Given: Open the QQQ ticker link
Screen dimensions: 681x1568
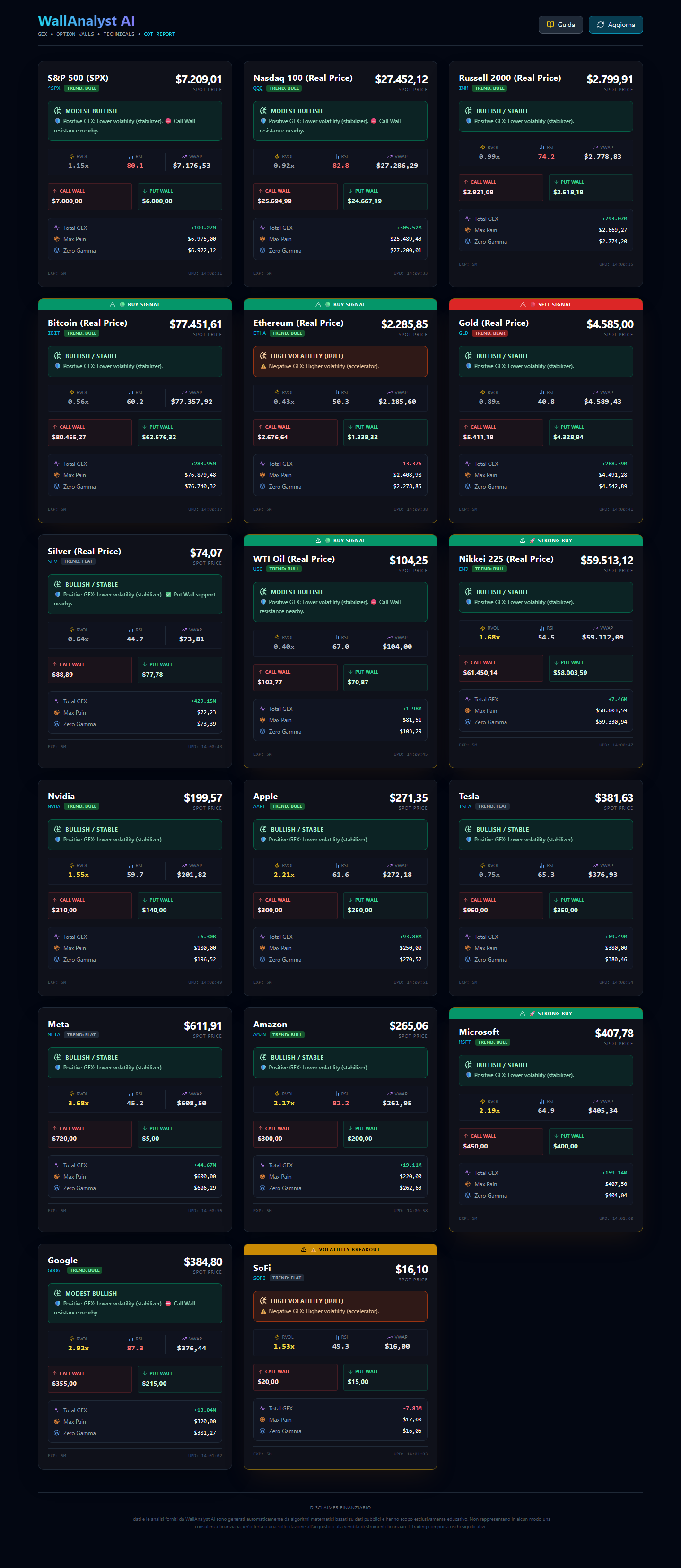Looking at the screenshot, I should pyautogui.click(x=258, y=88).
